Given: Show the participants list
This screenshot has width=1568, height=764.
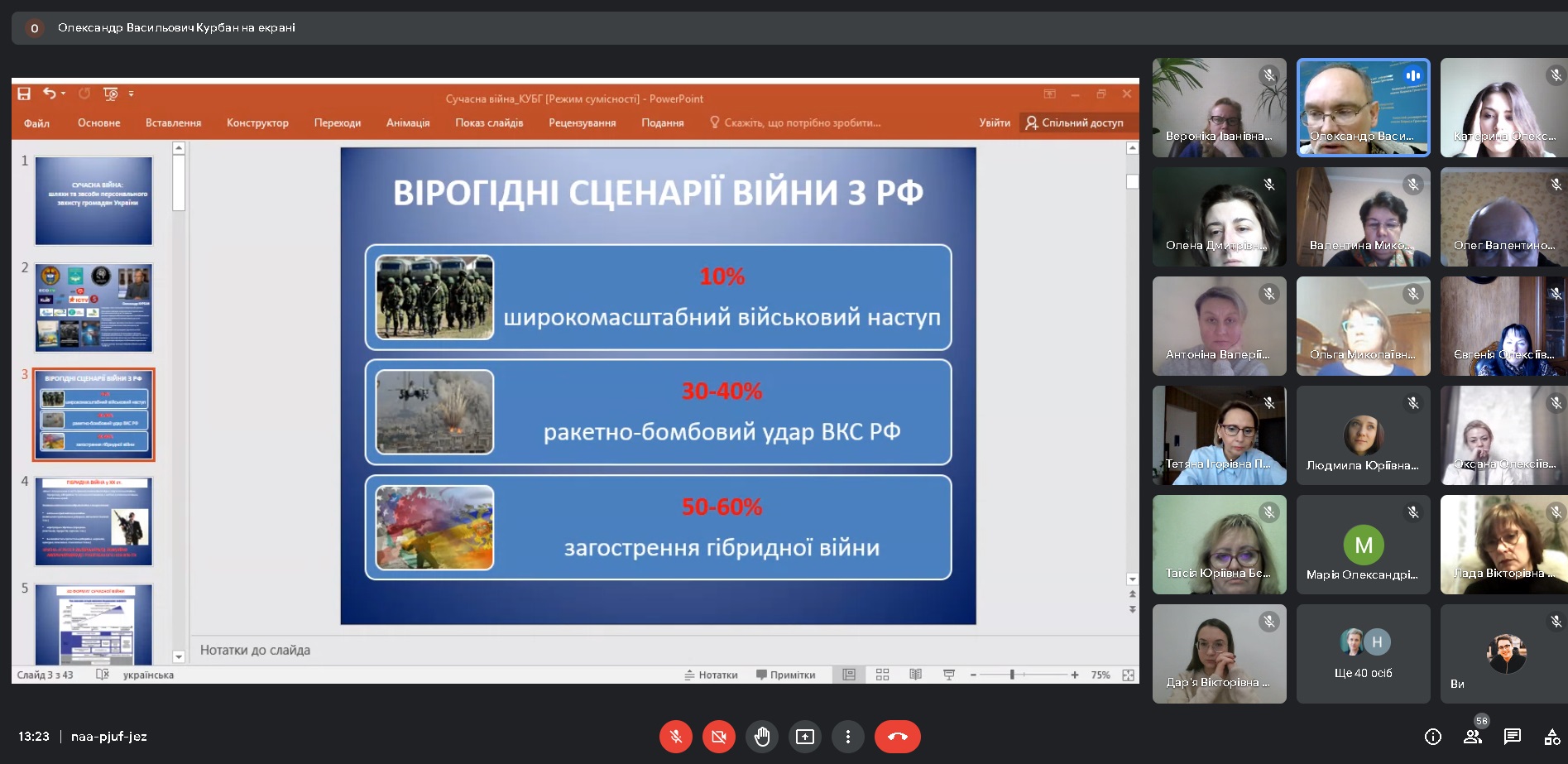Looking at the screenshot, I should click(x=1473, y=737).
